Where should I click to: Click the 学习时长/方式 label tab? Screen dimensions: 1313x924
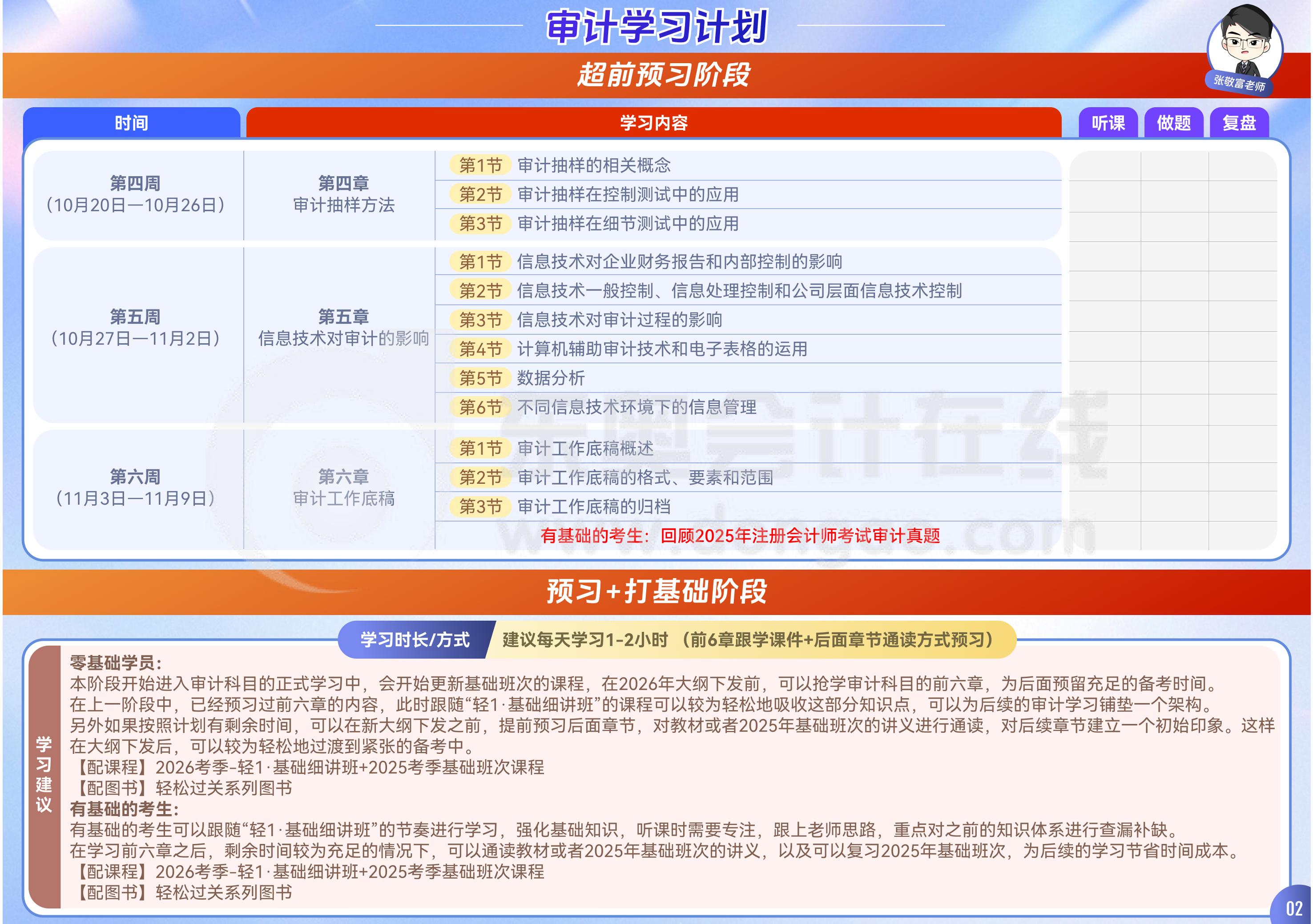tap(415, 639)
